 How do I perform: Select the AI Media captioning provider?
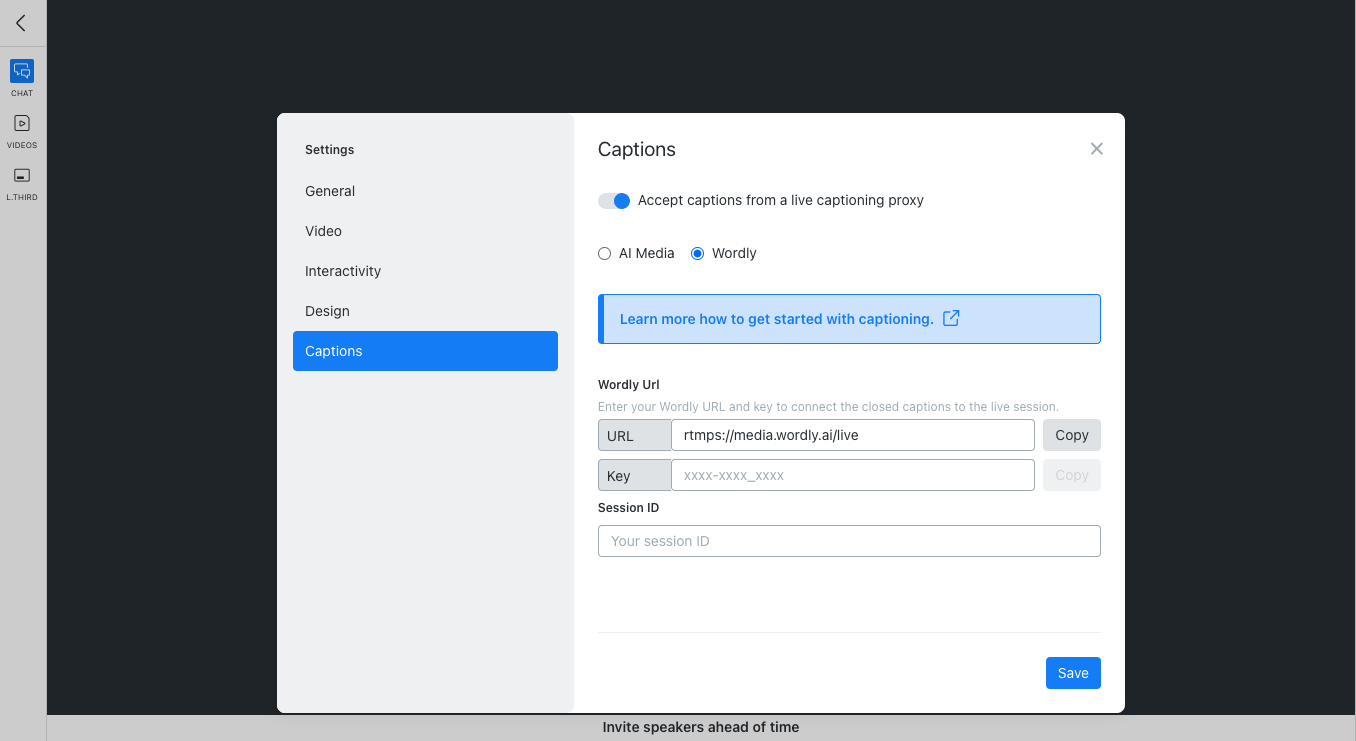tap(604, 253)
